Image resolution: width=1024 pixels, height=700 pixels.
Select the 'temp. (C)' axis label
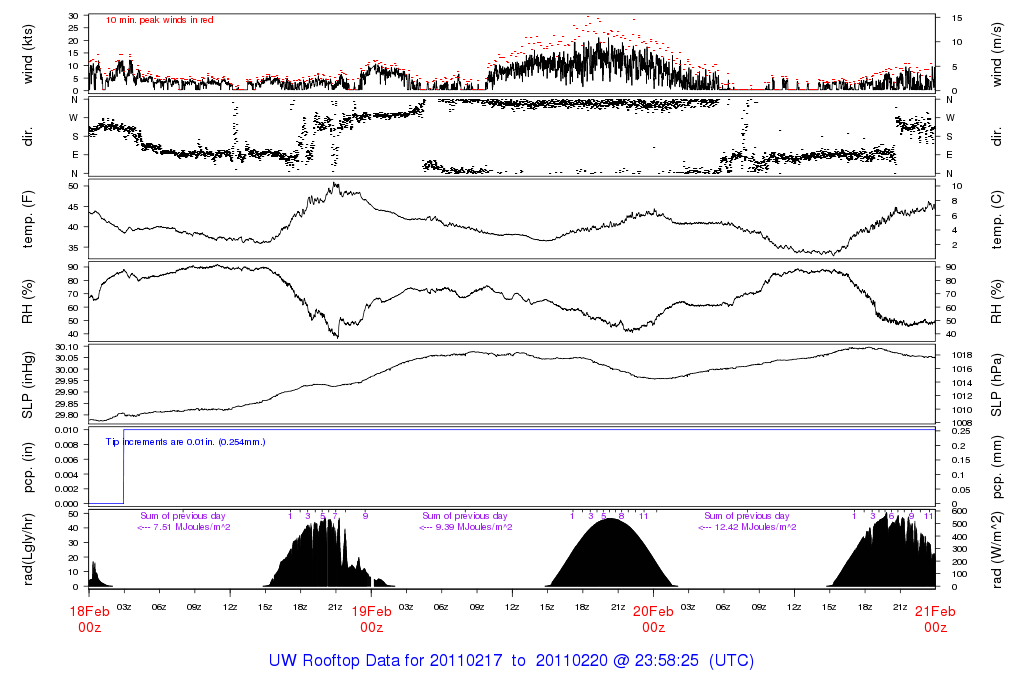[996, 220]
